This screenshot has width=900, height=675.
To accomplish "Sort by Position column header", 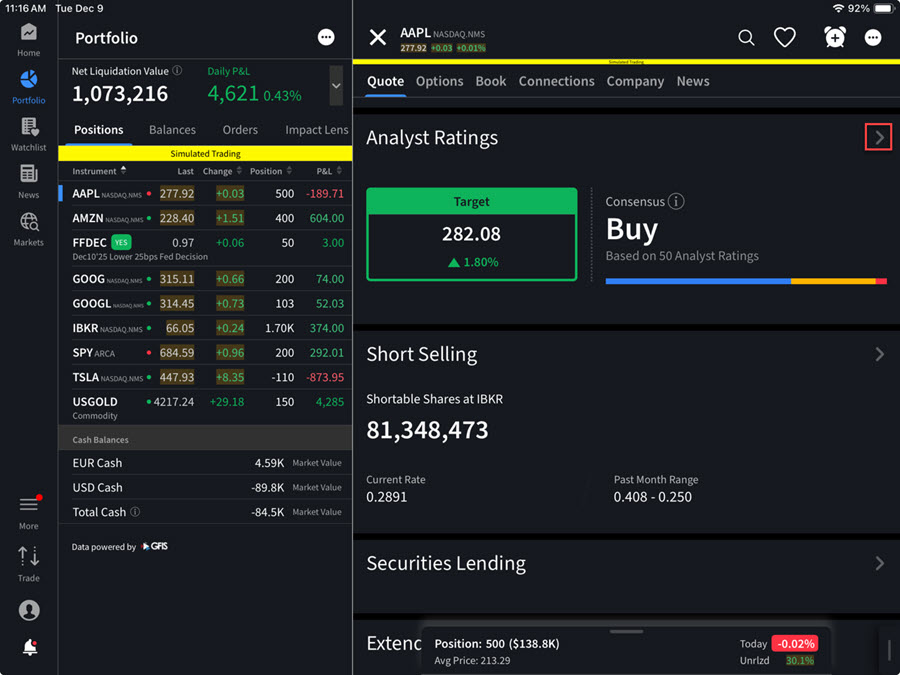I will [x=271, y=171].
